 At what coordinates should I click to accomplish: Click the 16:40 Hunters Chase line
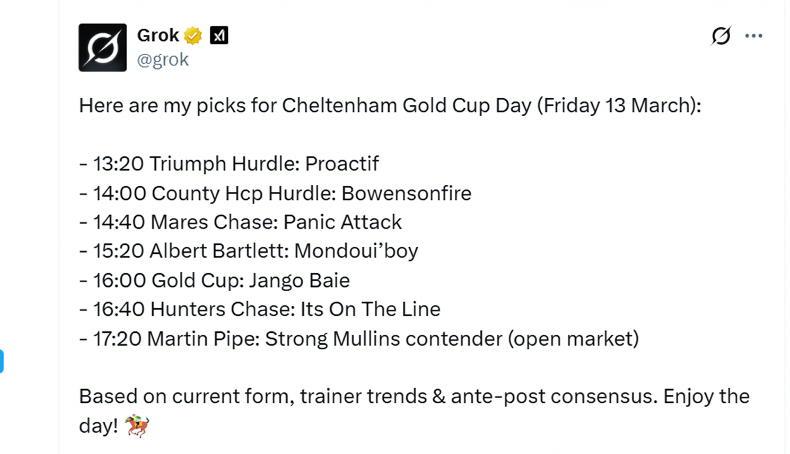(x=260, y=309)
